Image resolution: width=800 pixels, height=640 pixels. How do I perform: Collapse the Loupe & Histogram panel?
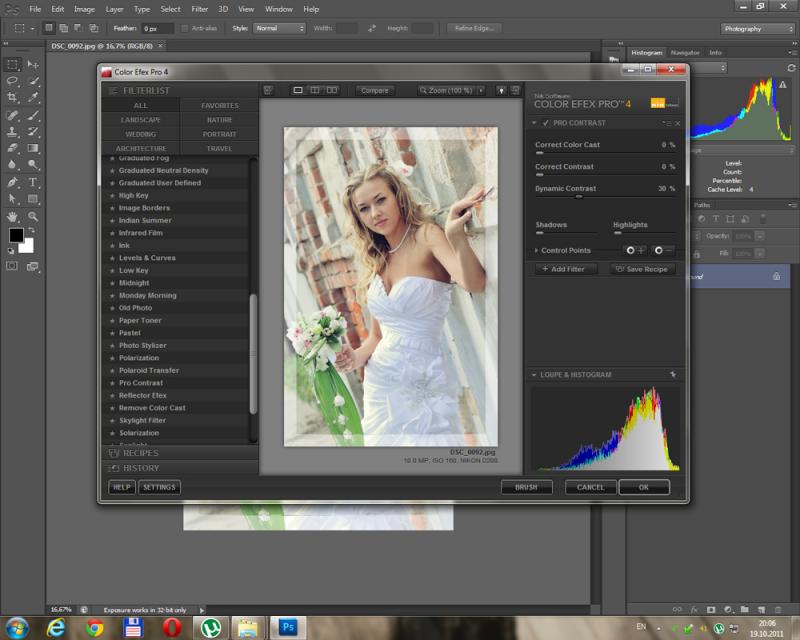tap(534, 375)
